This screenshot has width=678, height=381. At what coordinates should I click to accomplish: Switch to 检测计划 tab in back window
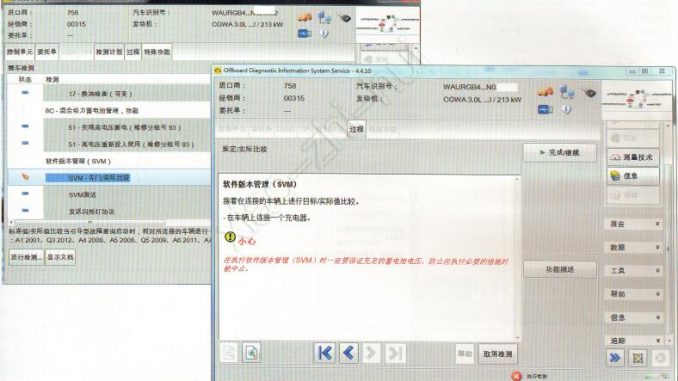point(109,52)
